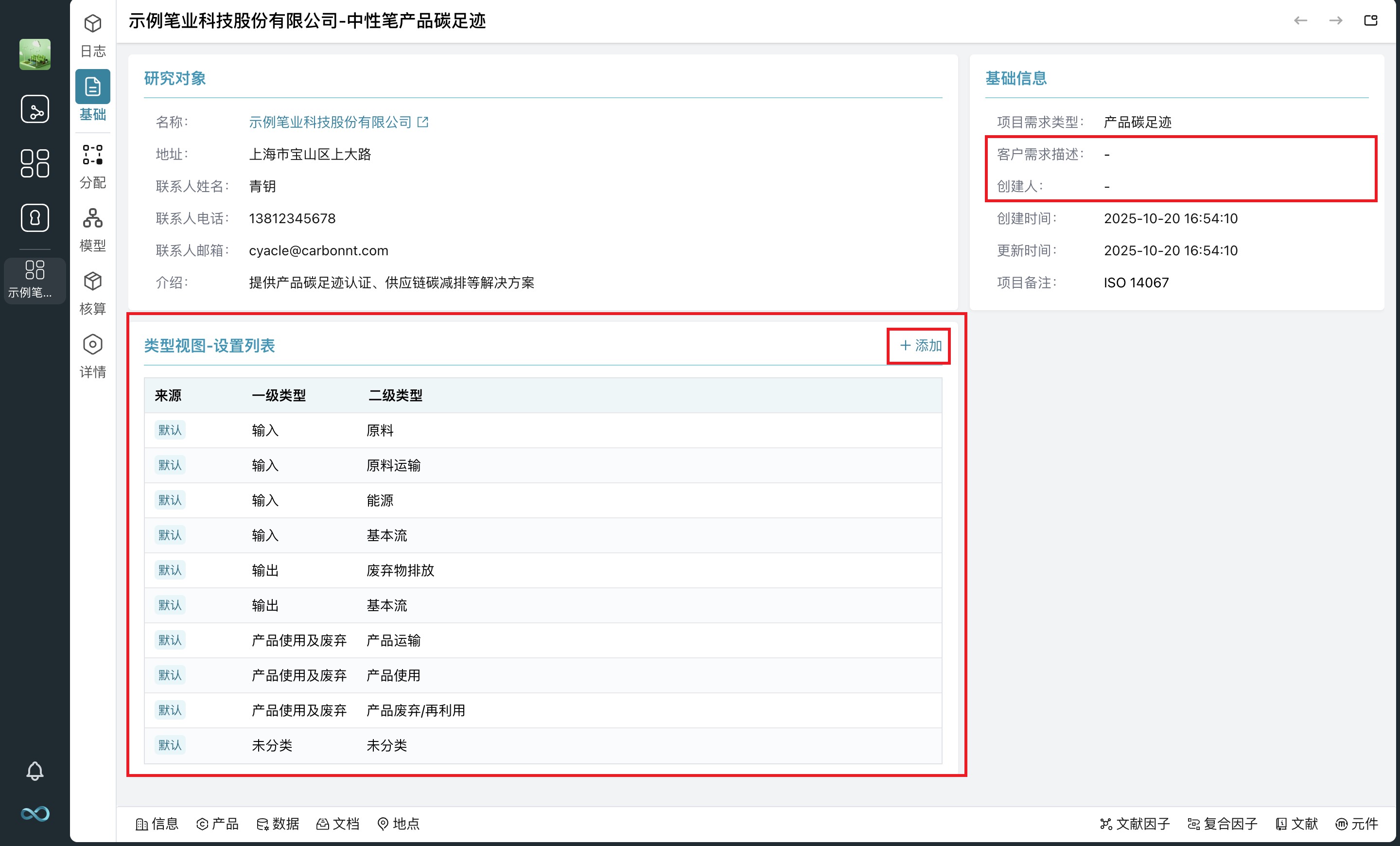1400x846 pixels.
Task: Go to the 核算 accounting sidebar icon
Action: 93,293
